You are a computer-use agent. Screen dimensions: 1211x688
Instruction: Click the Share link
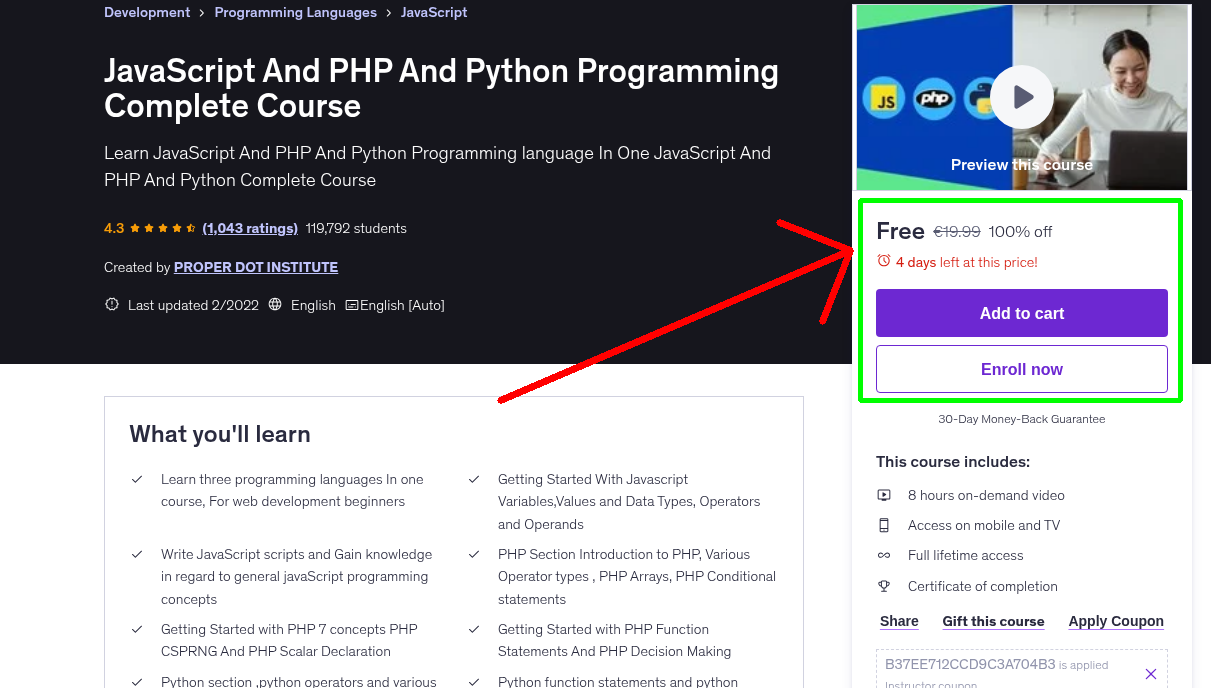coord(898,621)
